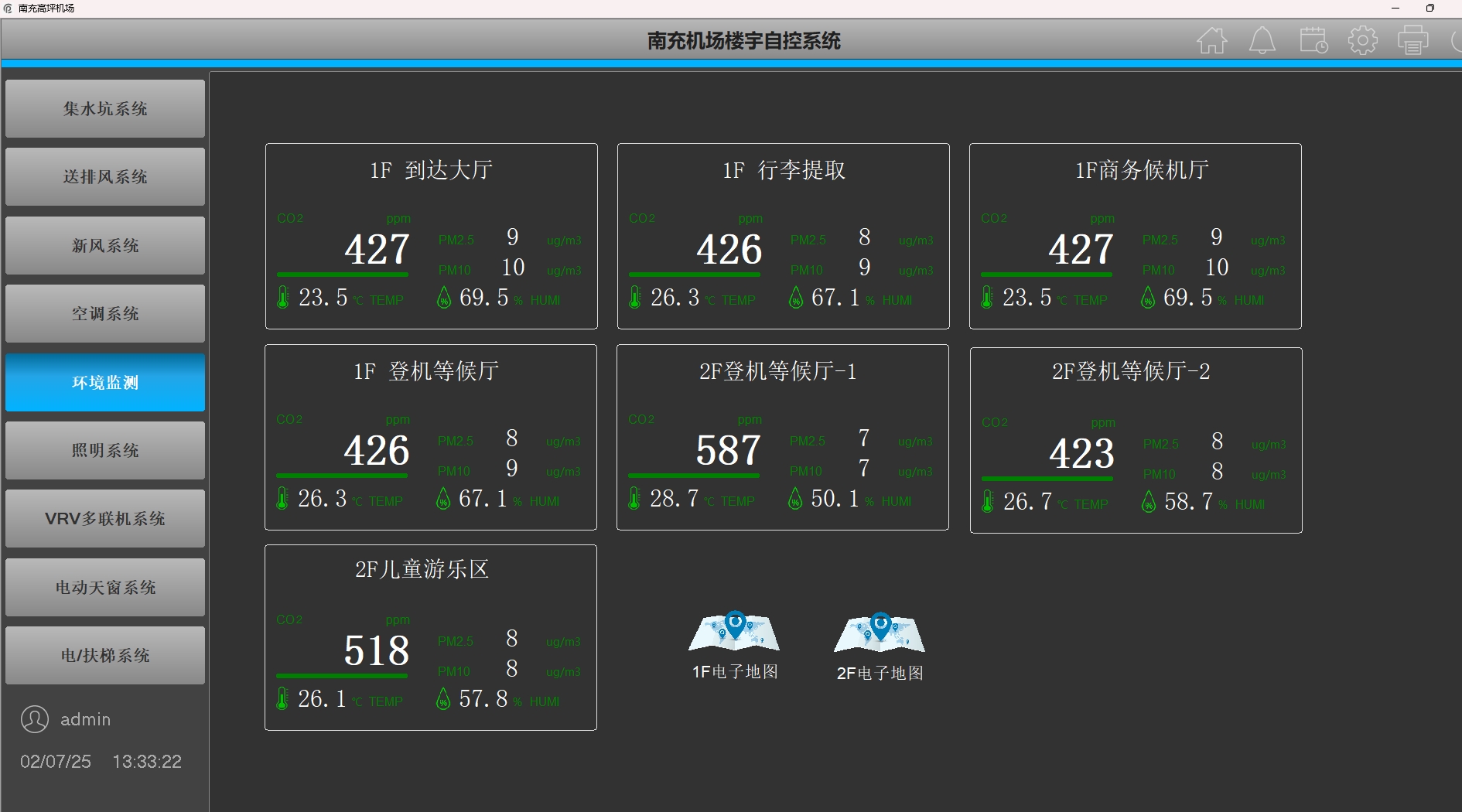The height and width of the screenshot is (812, 1462).
Task: Switch to 新风系统 page
Action: click(105, 246)
